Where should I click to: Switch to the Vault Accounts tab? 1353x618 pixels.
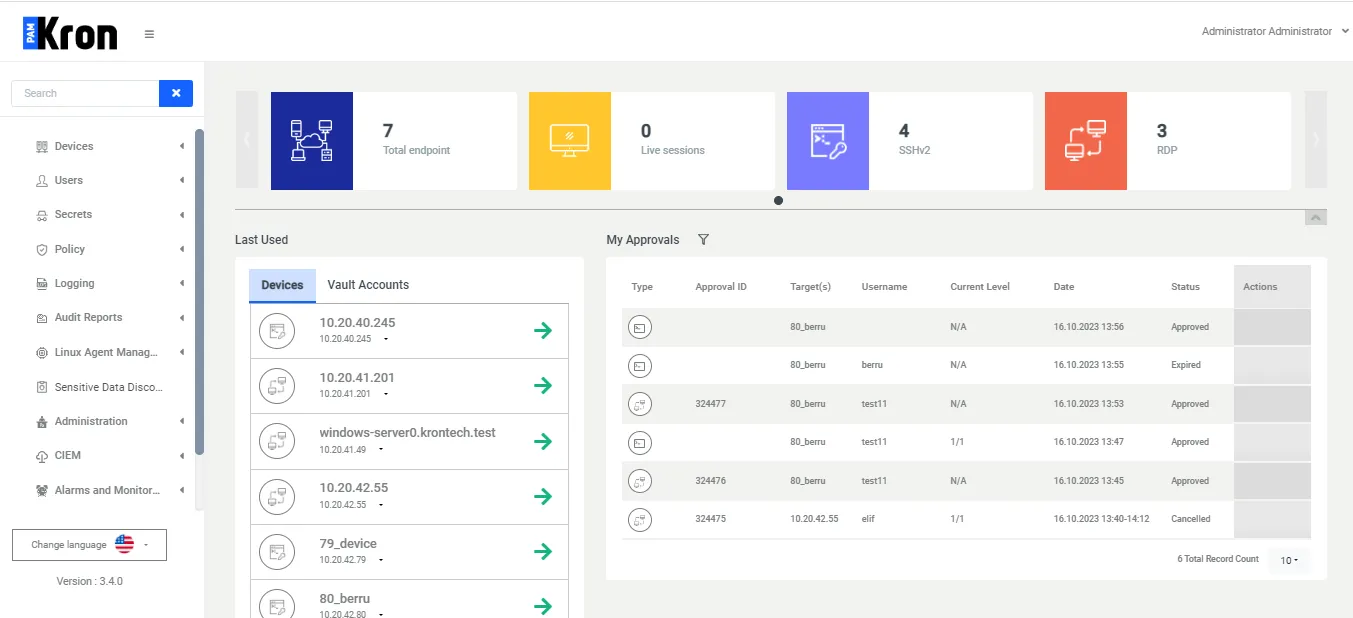pos(368,285)
